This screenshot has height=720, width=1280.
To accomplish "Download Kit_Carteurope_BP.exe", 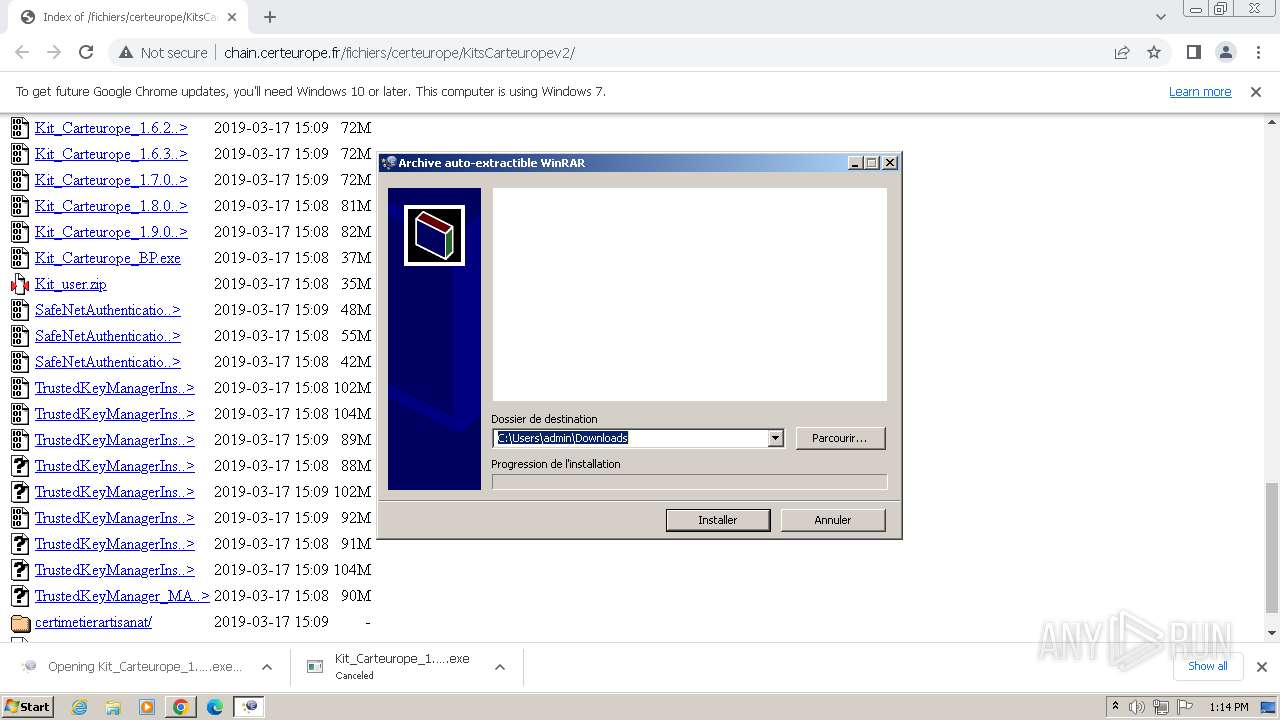I will (x=108, y=258).
